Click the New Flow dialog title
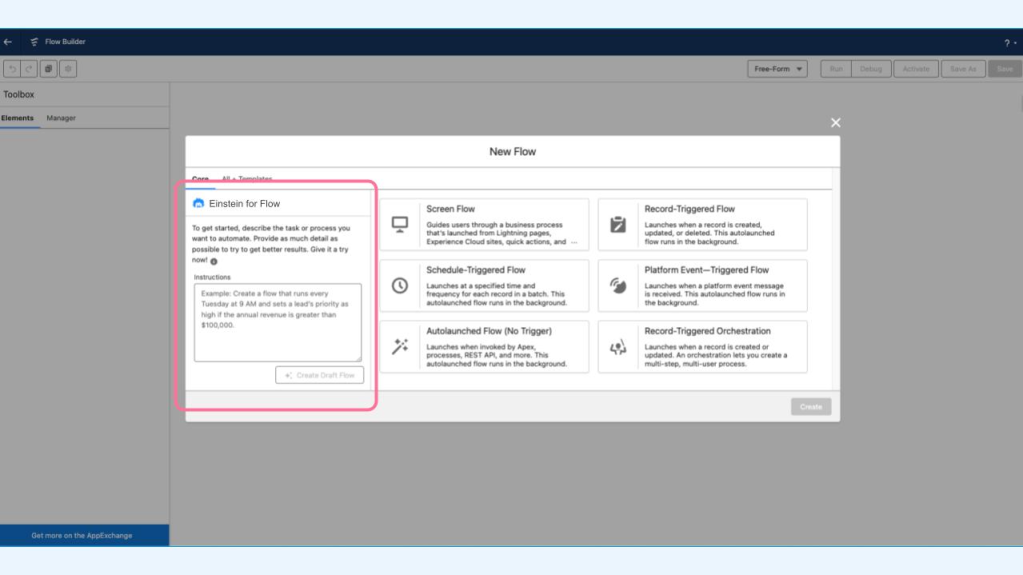Screen dimensions: 1023x575 coord(512,151)
